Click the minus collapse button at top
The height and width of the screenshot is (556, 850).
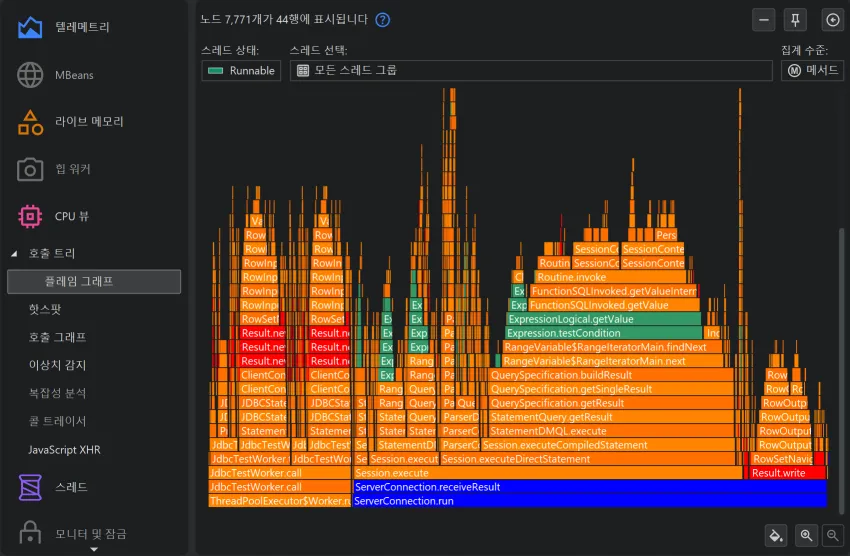tap(763, 20)
